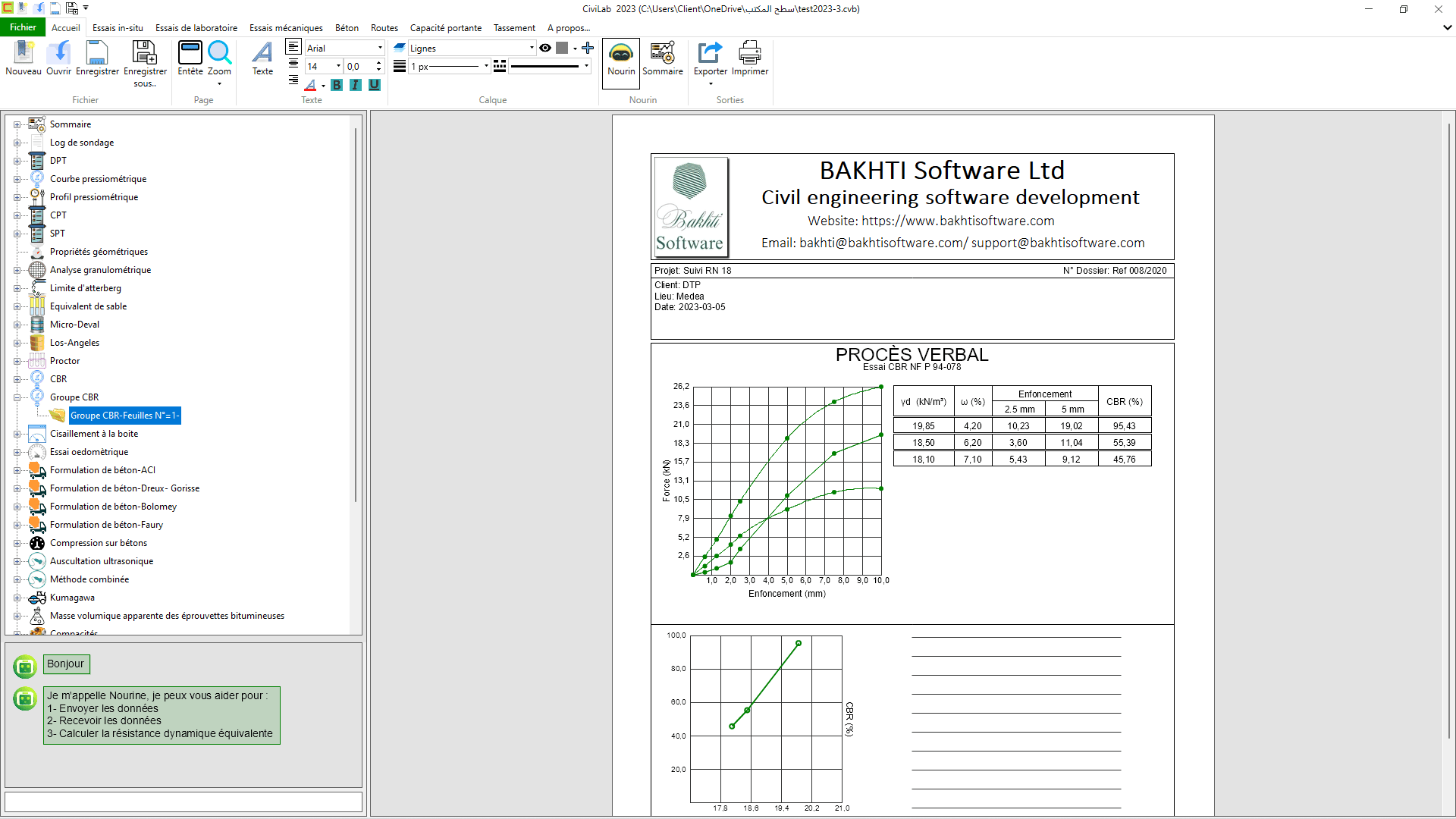The image size is (1456, 819).
Task: Open the text color A dropdown
Action: tap(324, 86)
